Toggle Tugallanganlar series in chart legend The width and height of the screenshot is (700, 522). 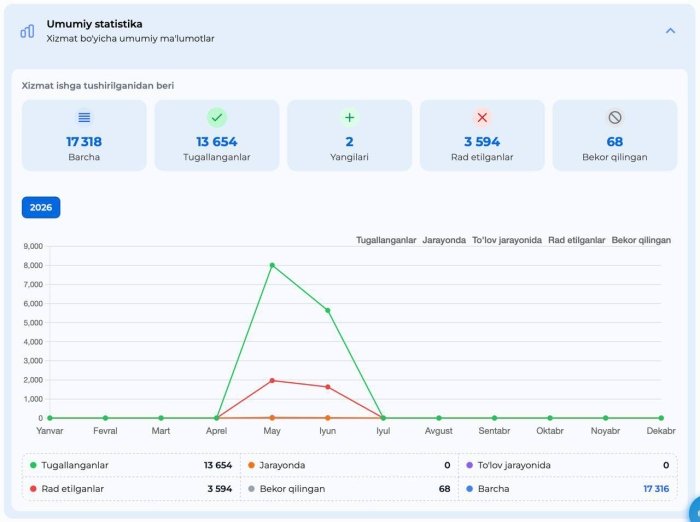386,240
